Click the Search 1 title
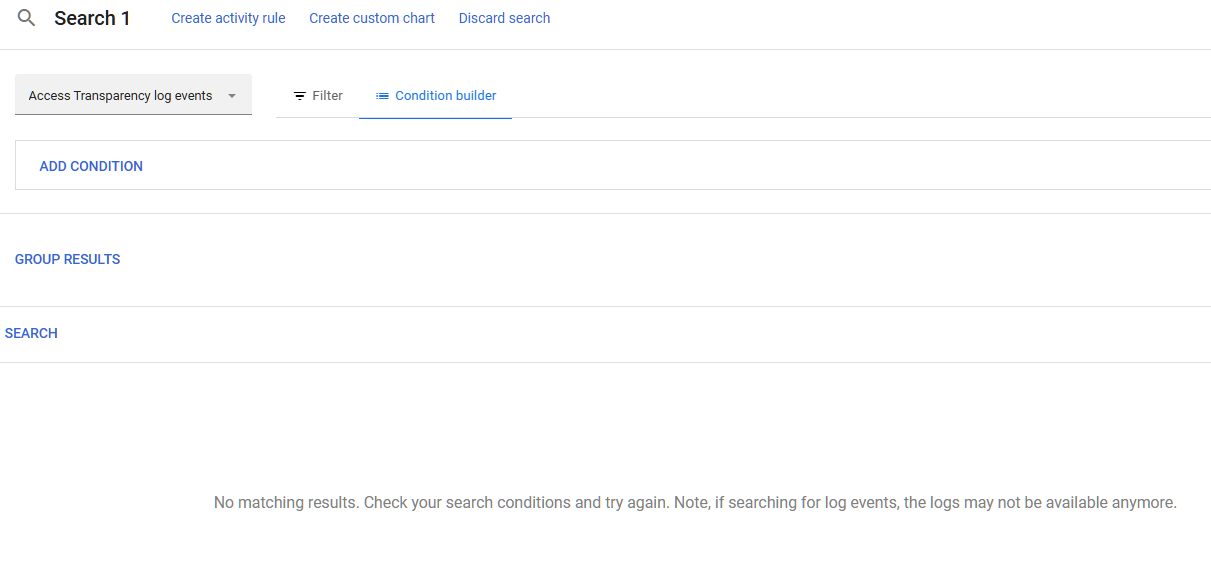The width and height of the screenshot is (1211, 579). click(x=92, y=17)
